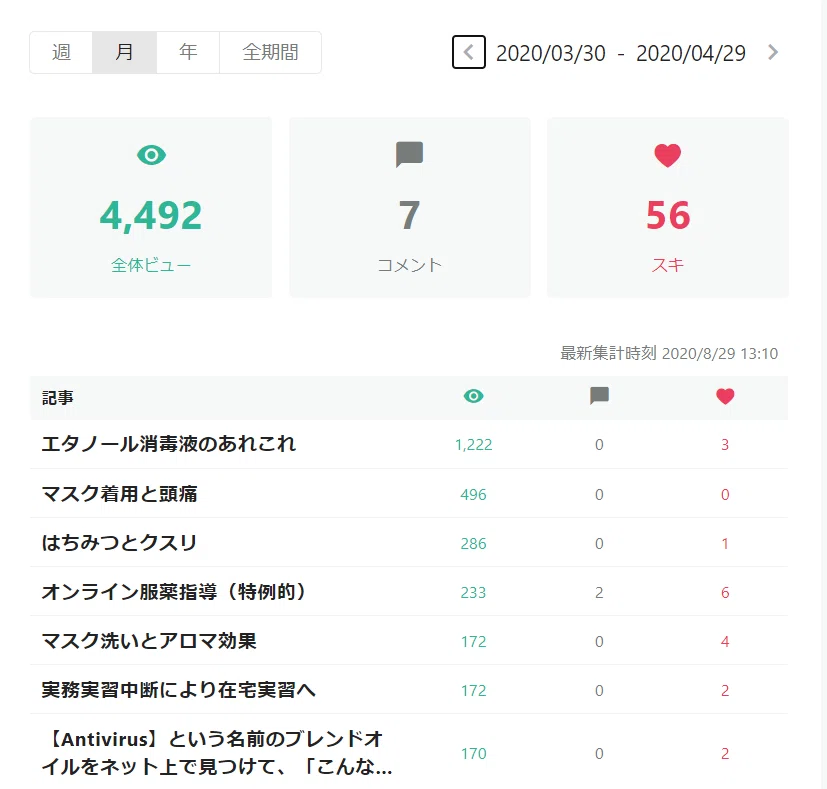Screen dimensions: 827x789
Task: Click the end date 2020/04/29
Action: (x=691, y=53)
